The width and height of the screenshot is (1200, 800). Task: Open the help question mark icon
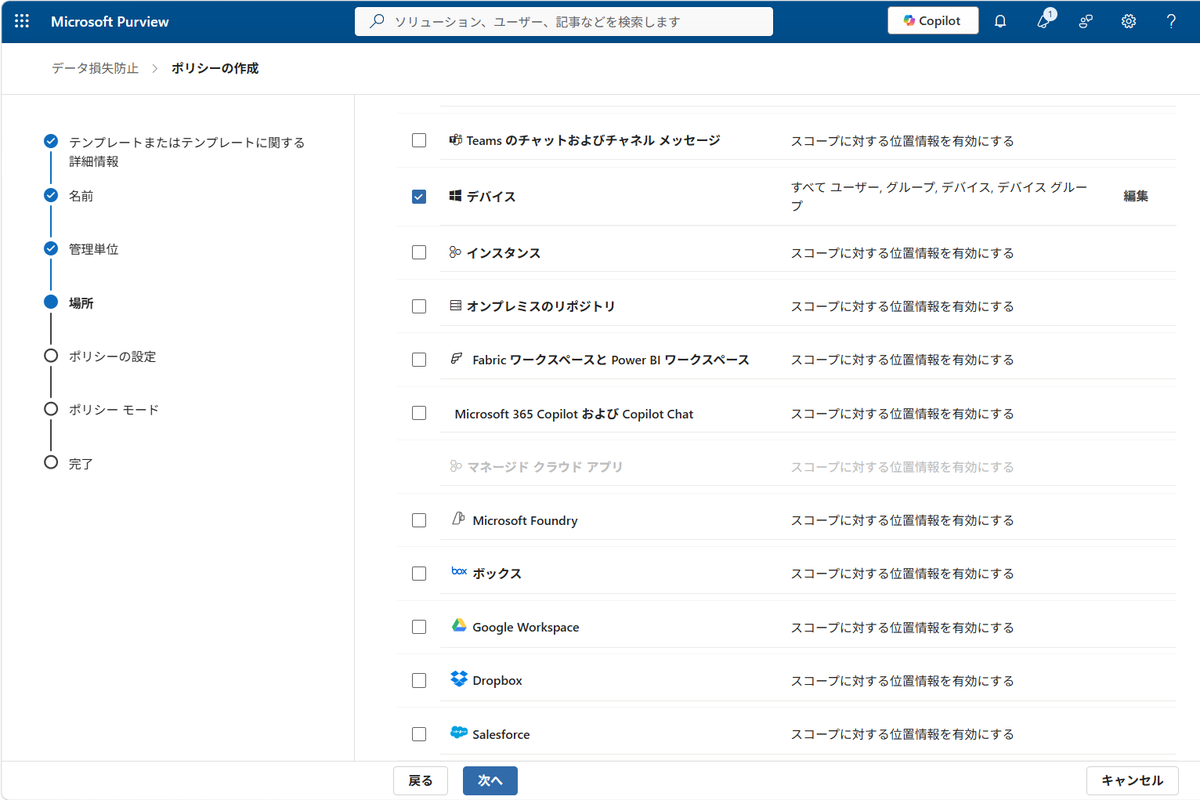pos(1171,21)
